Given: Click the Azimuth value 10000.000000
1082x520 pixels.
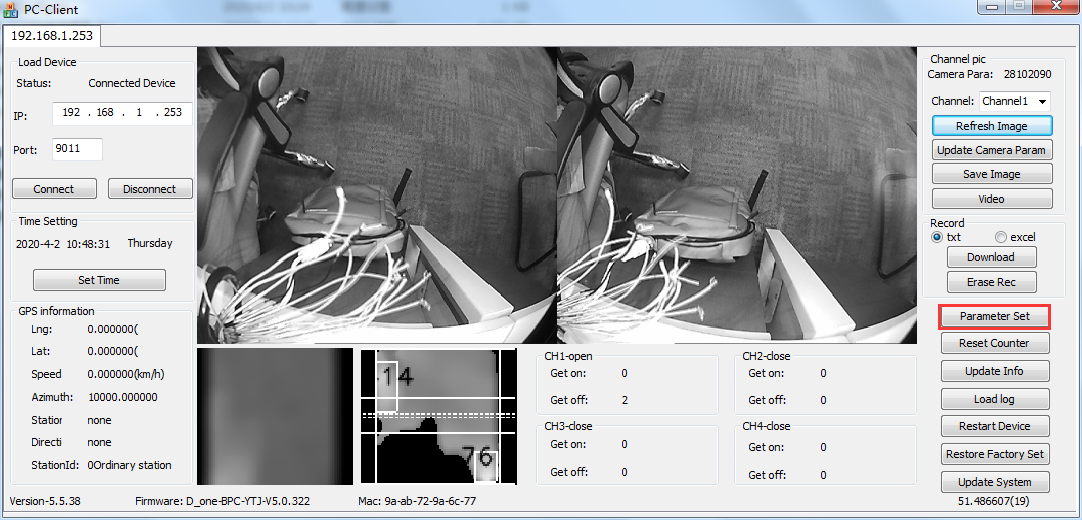Looking at the screenshot, I should [124, 397].
